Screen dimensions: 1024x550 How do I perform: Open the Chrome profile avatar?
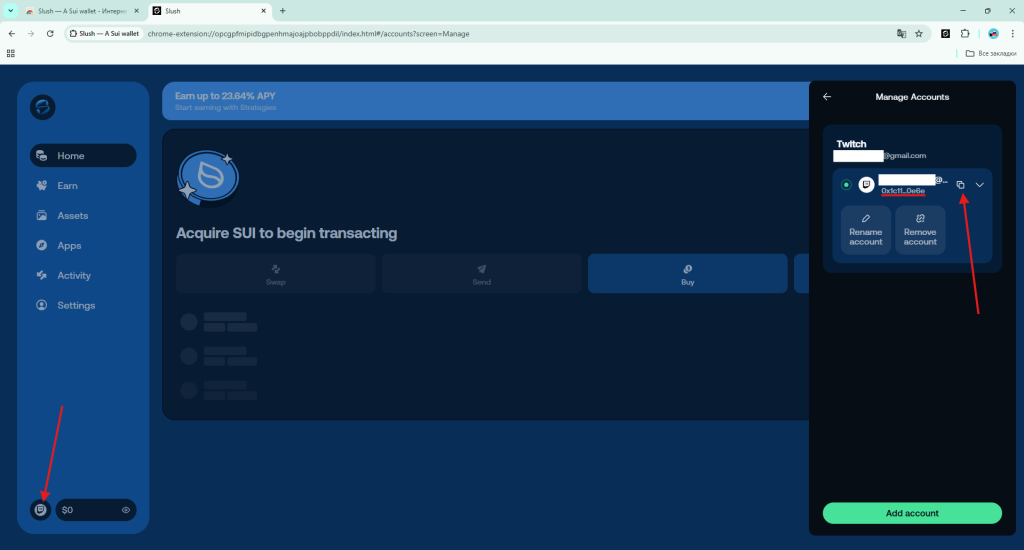993,33
